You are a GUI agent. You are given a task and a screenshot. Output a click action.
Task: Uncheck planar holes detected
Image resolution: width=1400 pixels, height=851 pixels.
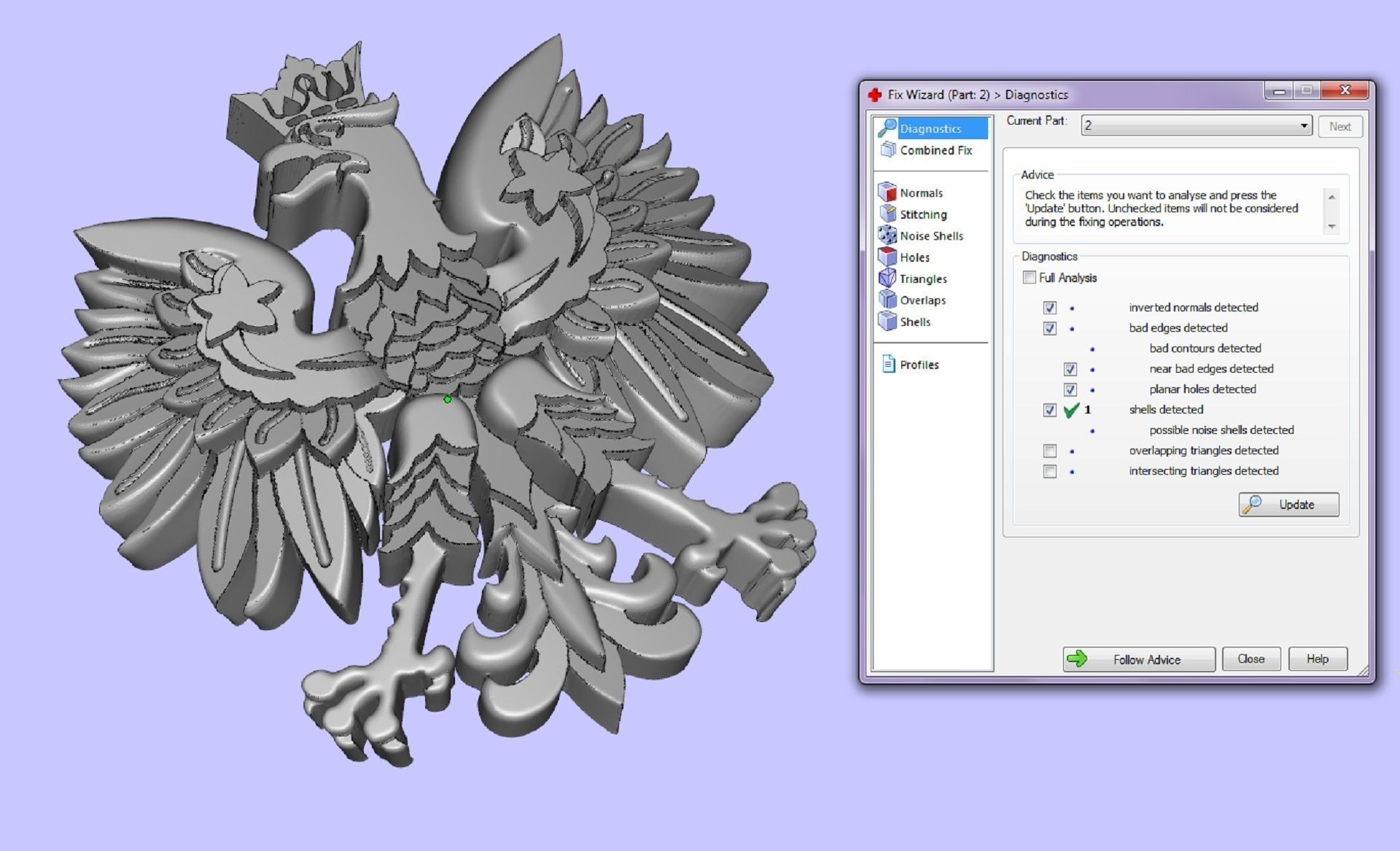pyautogui.click(x=1070, y=389)
